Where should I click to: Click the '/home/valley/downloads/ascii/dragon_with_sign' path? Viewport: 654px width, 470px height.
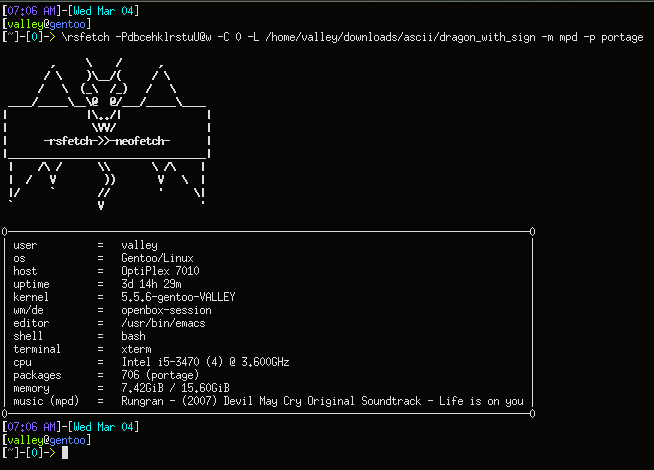(x=400, y=37)
